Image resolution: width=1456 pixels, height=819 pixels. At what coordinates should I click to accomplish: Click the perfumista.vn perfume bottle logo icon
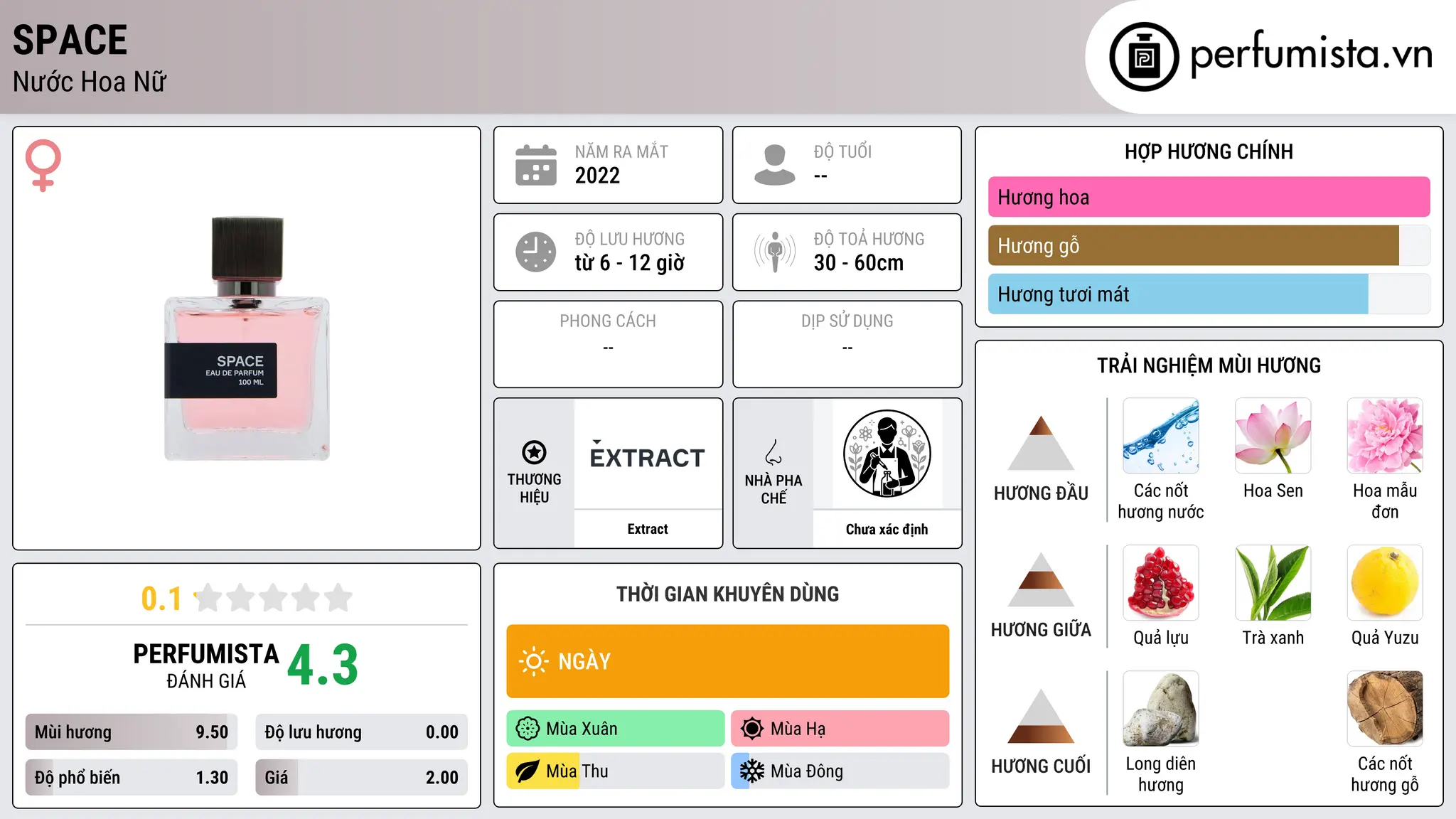click(1144, 57)
